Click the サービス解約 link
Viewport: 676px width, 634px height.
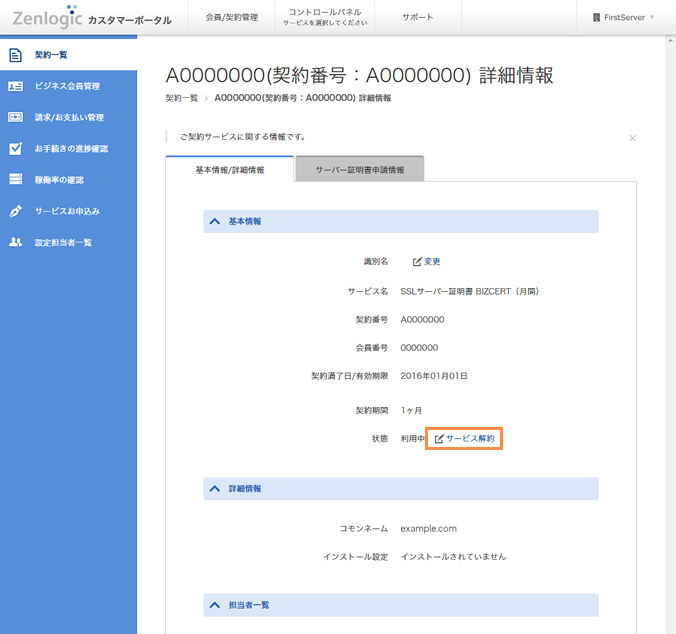click(x=469, y=439)
